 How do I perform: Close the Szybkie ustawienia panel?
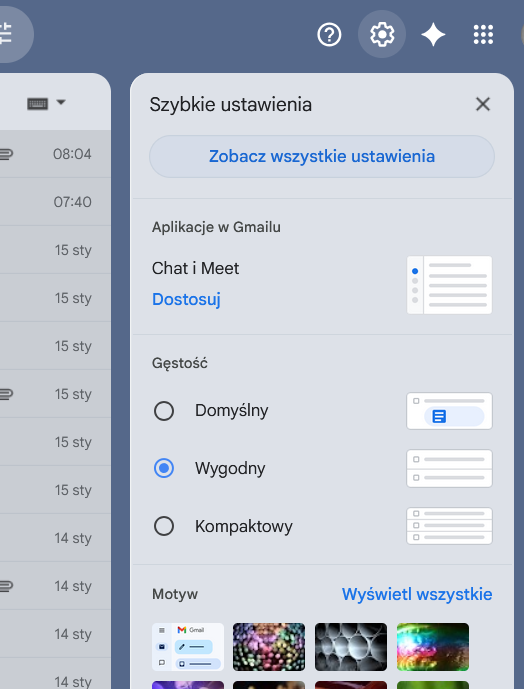click(x=483, y=105)
